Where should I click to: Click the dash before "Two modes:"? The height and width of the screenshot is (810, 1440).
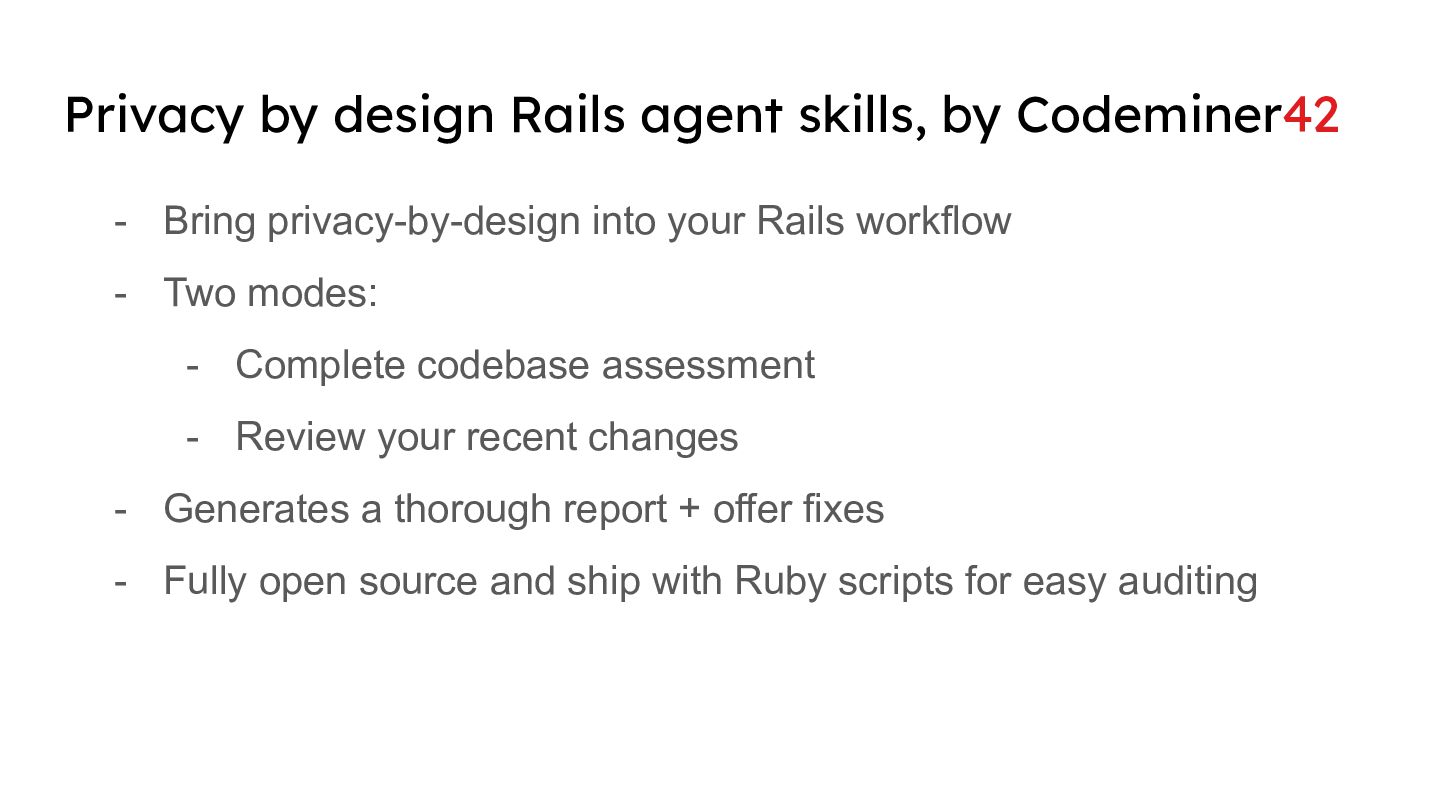pyautogui.click(x=121, y=293)
